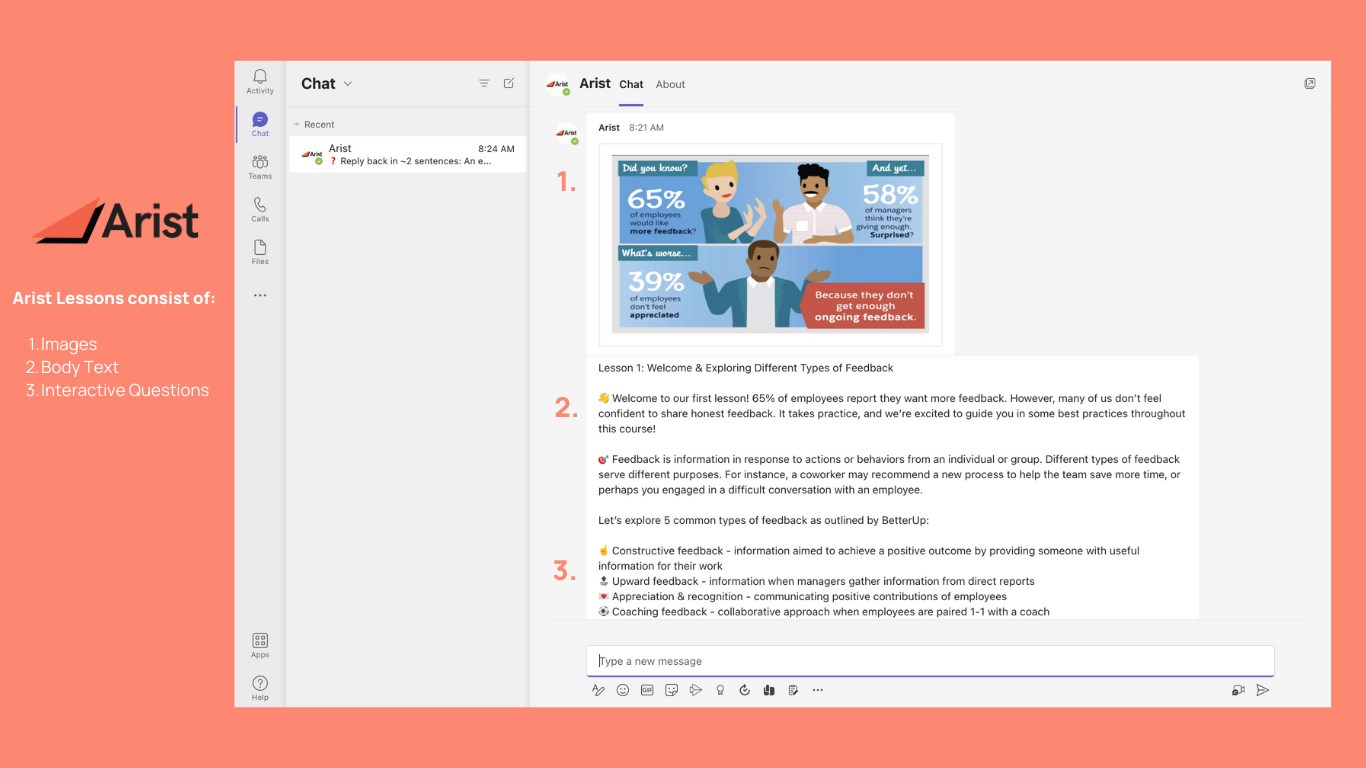The width and height of the screenshot is (1366, 768).
Task: Open the sticker picker
Action: click(x=672, y=690)
